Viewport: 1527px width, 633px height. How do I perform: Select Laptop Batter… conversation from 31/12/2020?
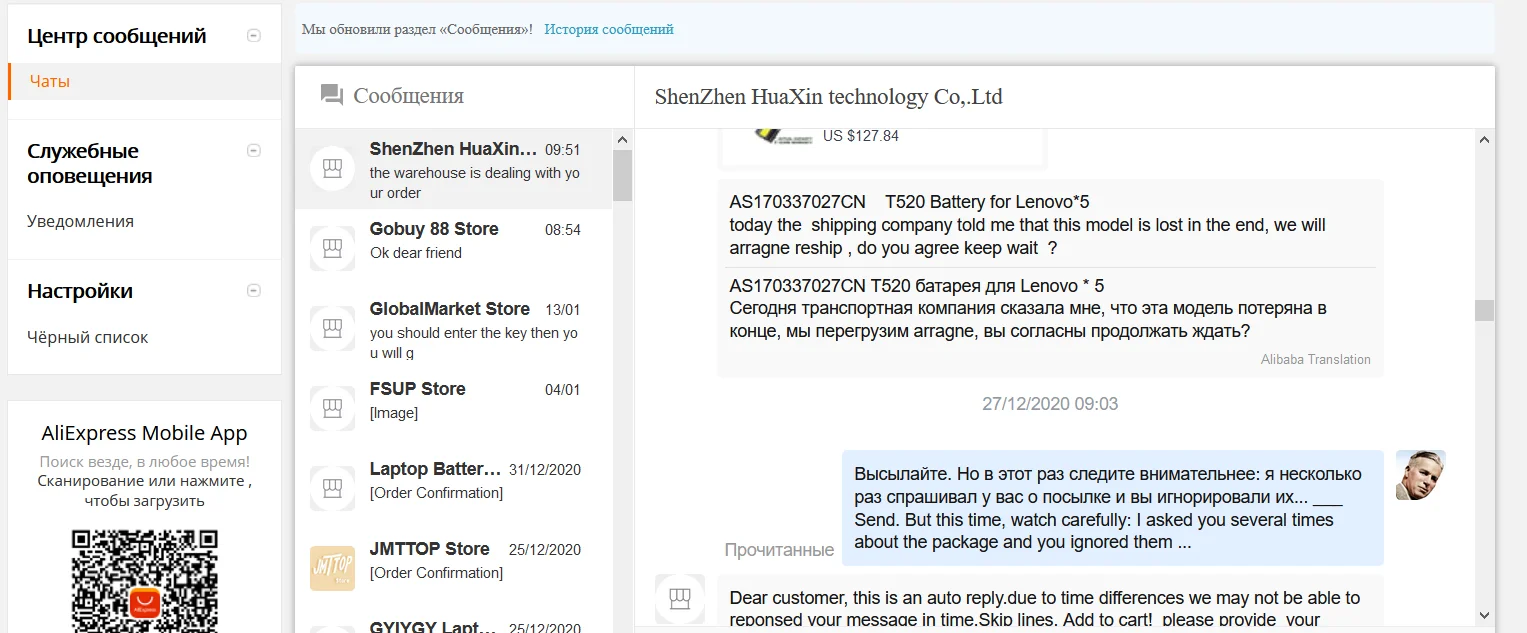(x=454, y=489)
